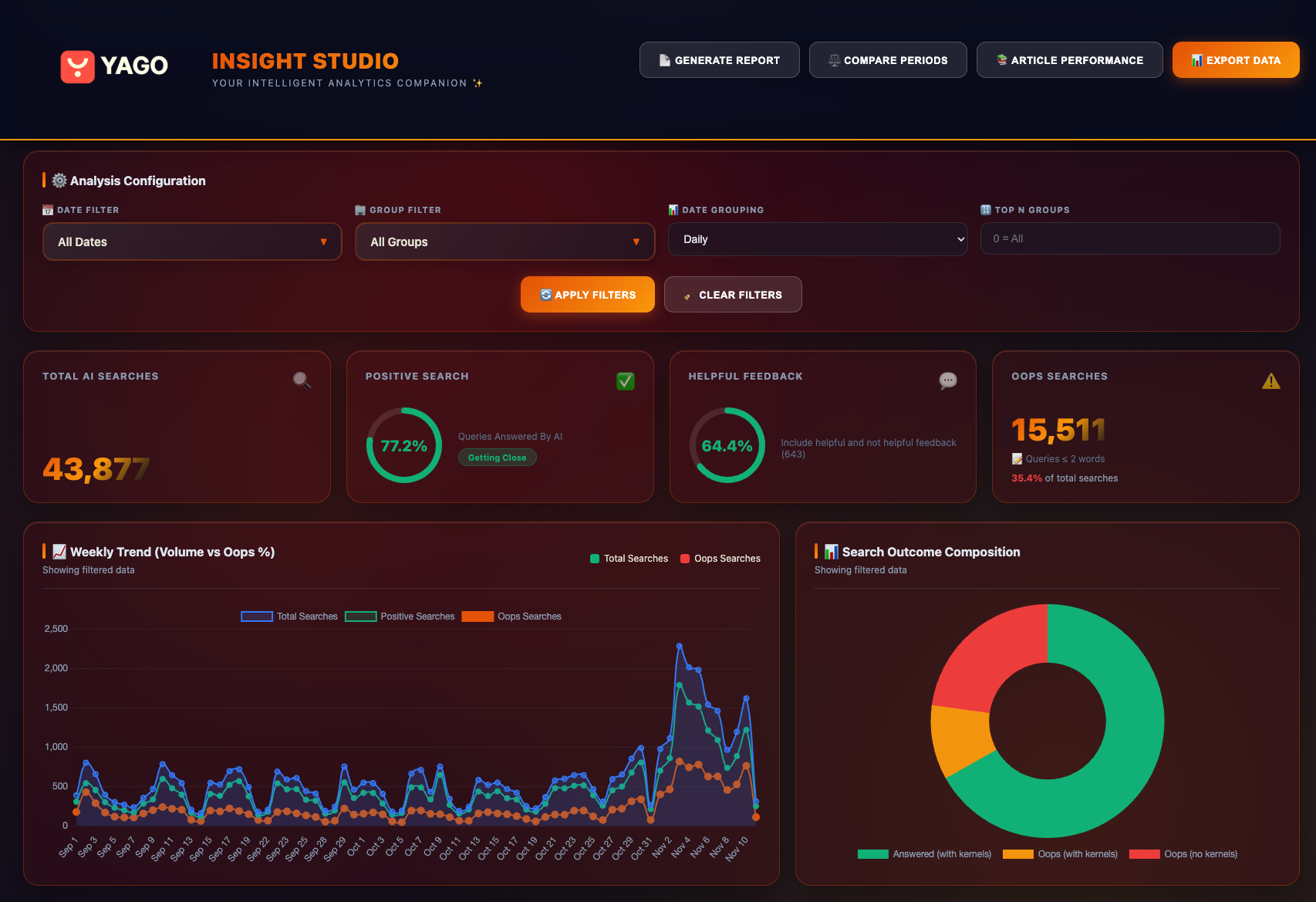Click the YAGO logo icon
Image resolution: width=1316 pixels, height=902 pixels.
pyautogui.click(x=77, y=66)
